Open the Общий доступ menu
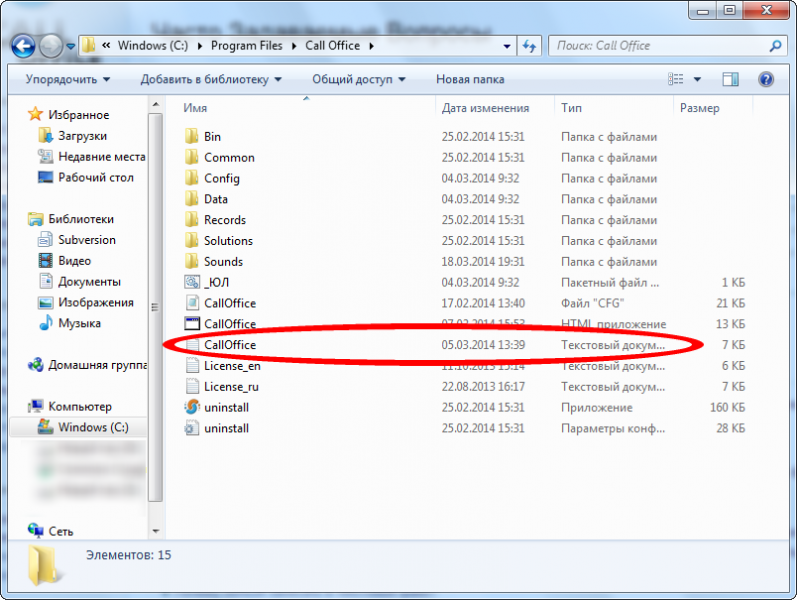The image size is (797, 600). [359, 79]
